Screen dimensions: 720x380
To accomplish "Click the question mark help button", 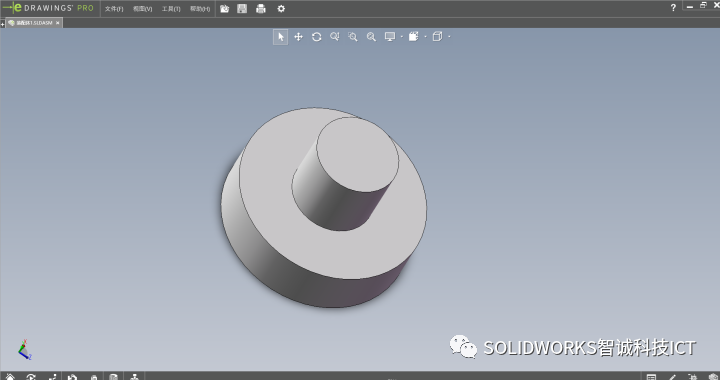I will pos(673,7).
